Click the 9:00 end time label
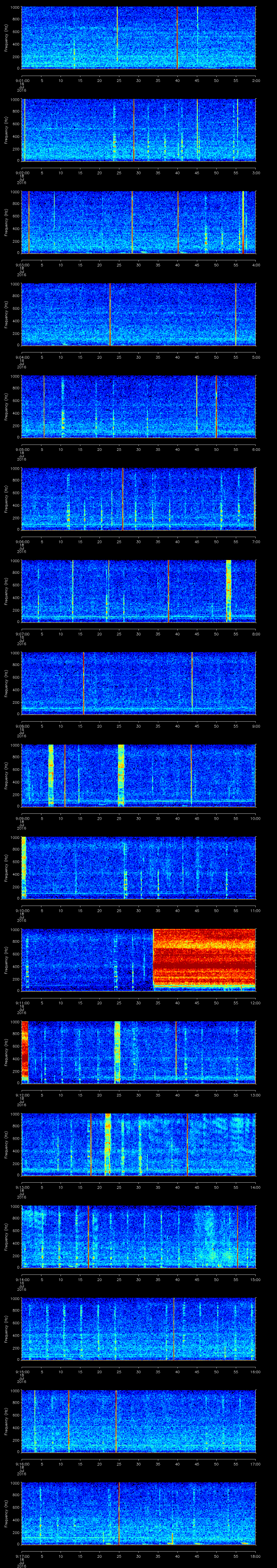This screenshot has height=1568, width=277. click(256, 726)
